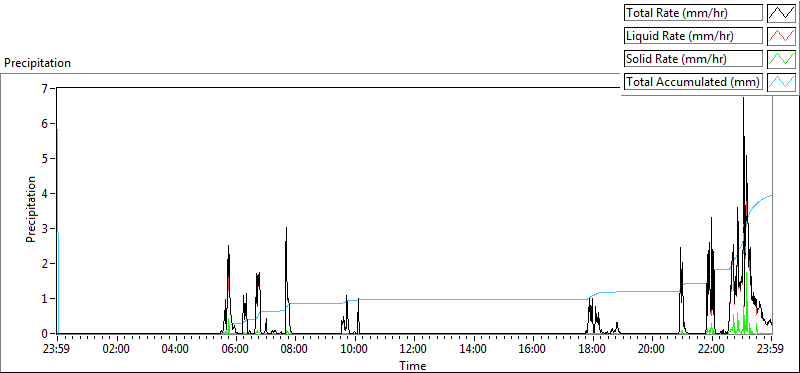Image resolution: width=800 pixels, height=373 pixels.
Task: Click the 22:00 time axis marker
Action: tap(712, 350)
